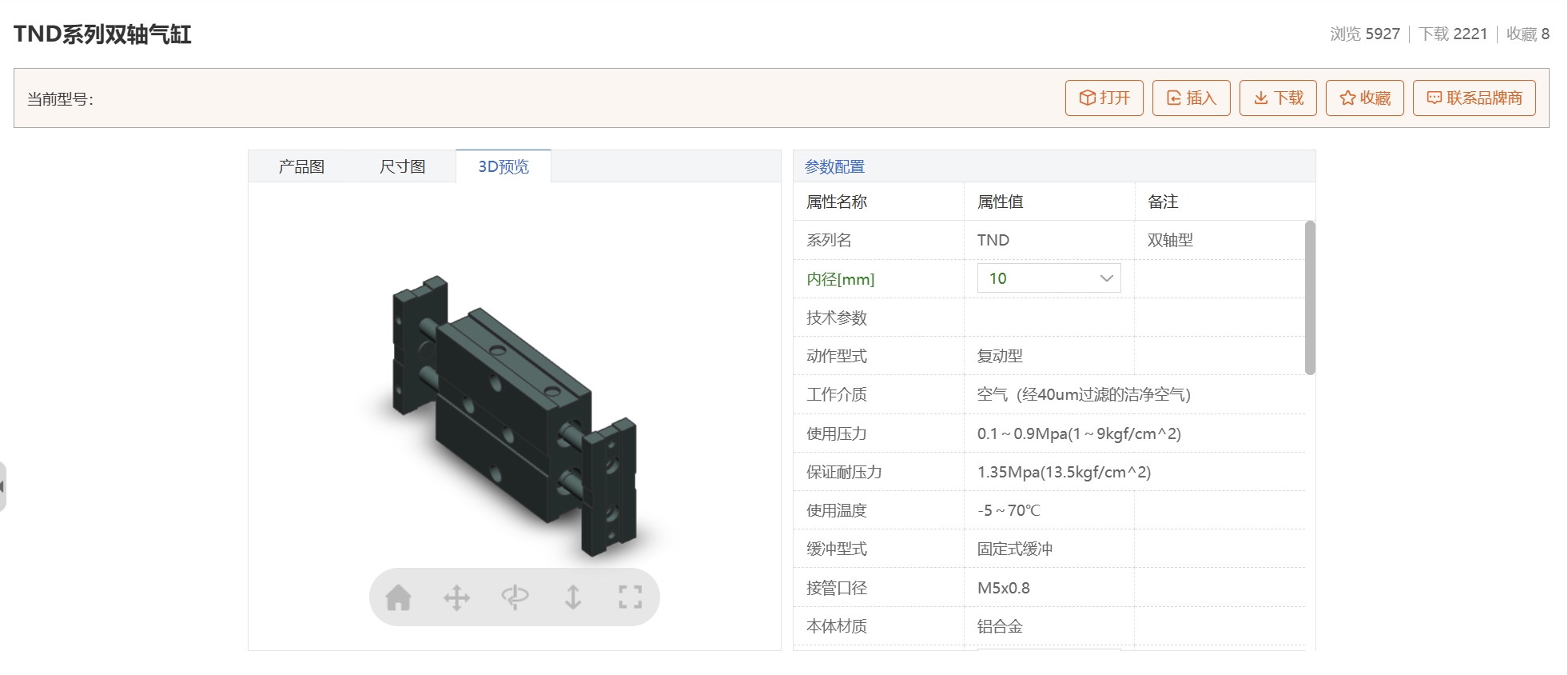Click the 参数配置 panel header
This screenshot has width=1568, height=675.
834,166
